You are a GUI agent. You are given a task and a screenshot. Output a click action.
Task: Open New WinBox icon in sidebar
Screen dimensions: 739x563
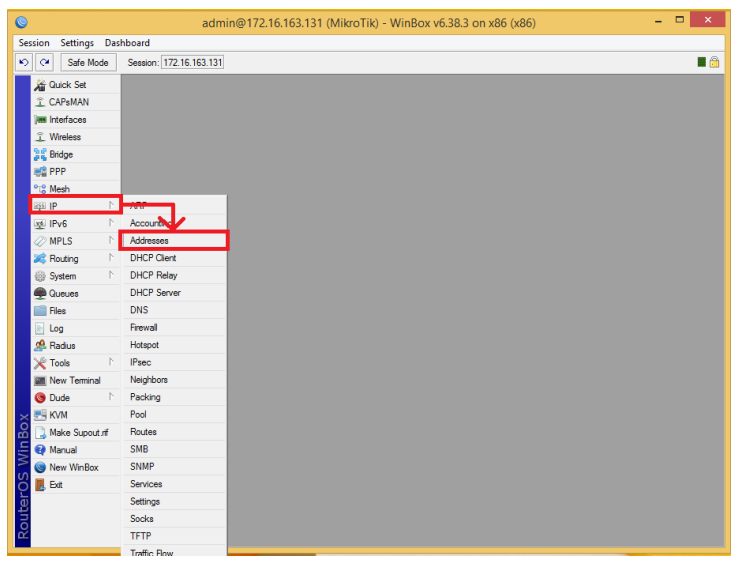click(40, 467)
